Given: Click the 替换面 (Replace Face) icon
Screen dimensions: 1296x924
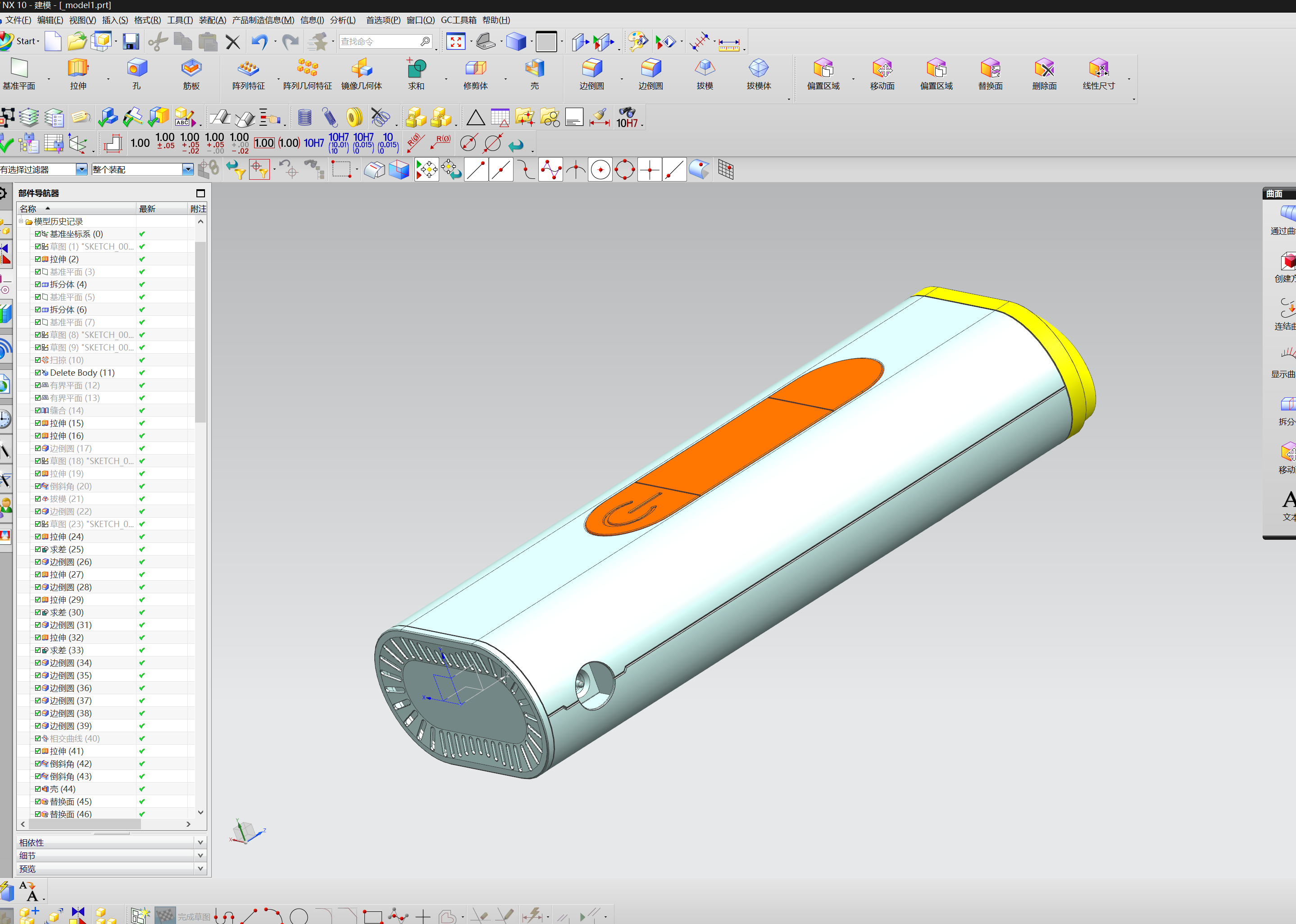Looking at the screenshot, I should 990,69.
